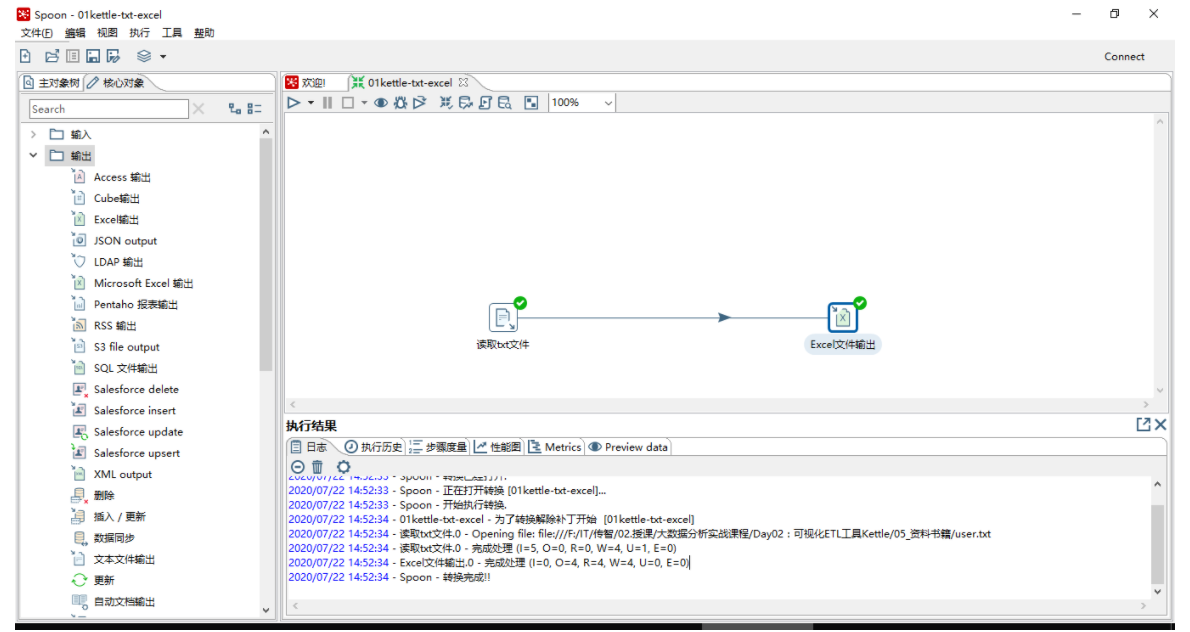
Task: Switch to the 欢迎! tab
Action: pos(306,83)
